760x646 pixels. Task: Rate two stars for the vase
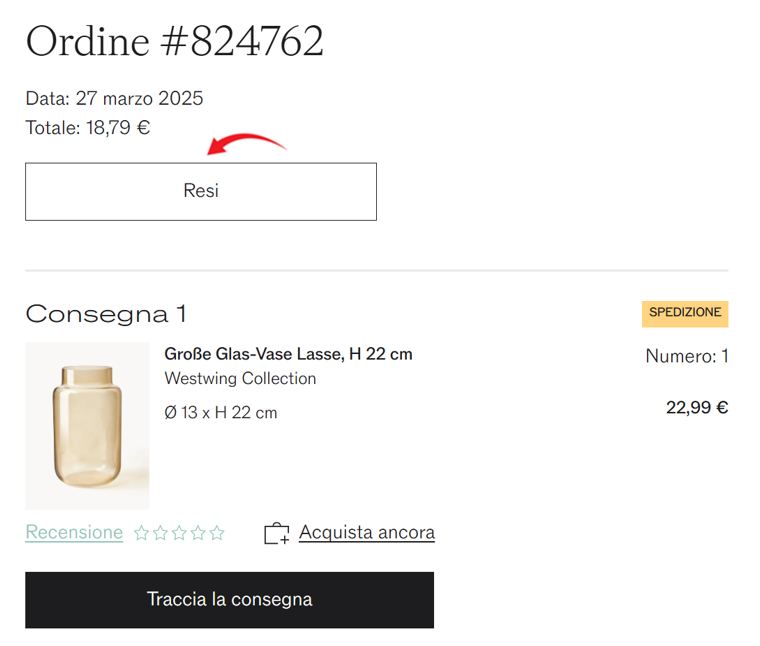[160, 534]
